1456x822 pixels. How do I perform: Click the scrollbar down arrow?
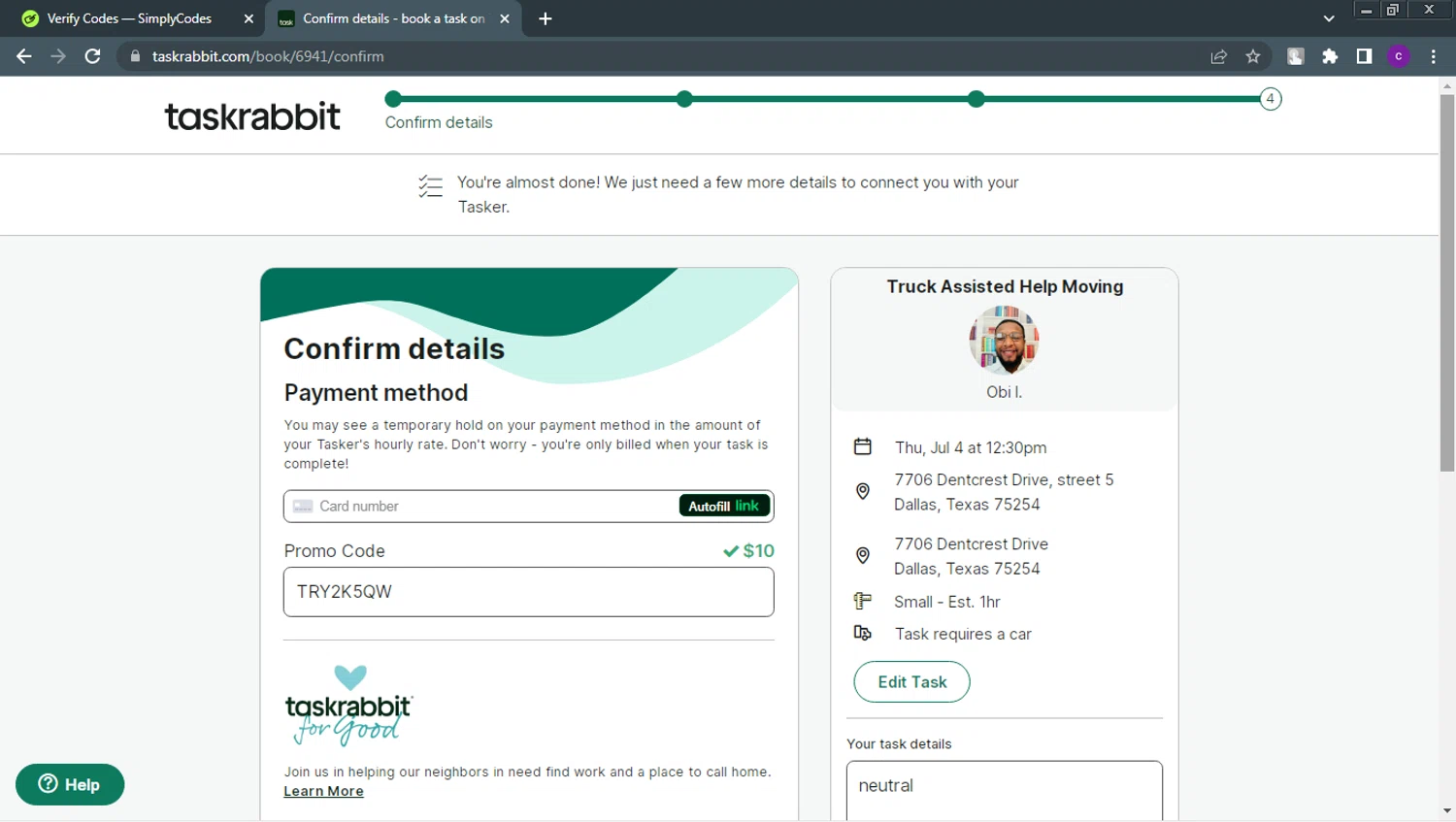(1447, 810)
